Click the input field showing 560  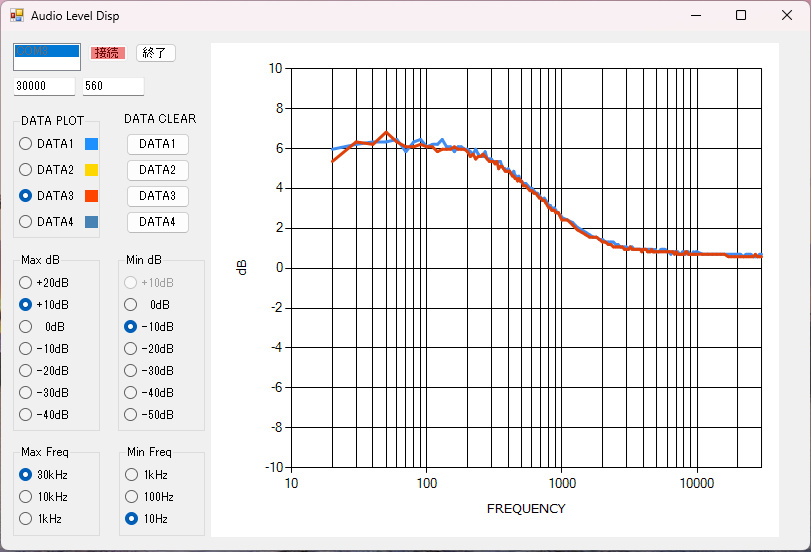[x=113, y=87]
